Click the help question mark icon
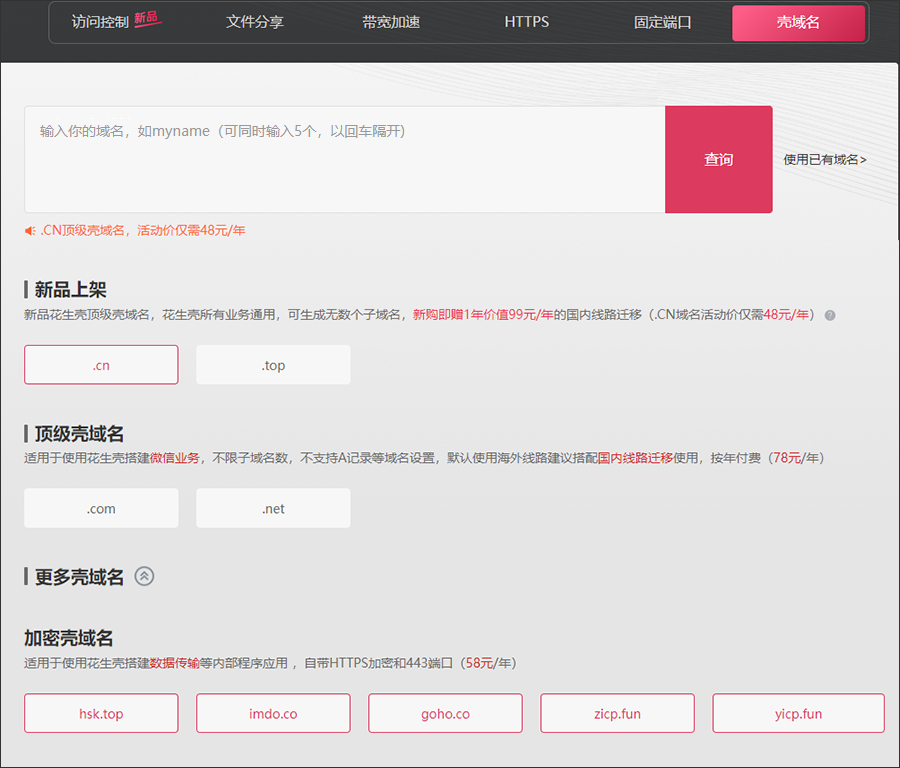 point(830,315)
